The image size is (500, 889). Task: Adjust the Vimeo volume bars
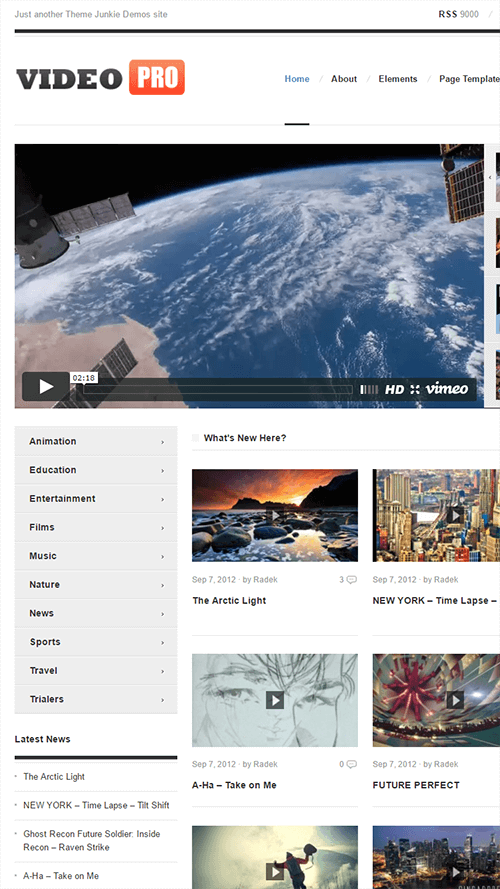368,390
